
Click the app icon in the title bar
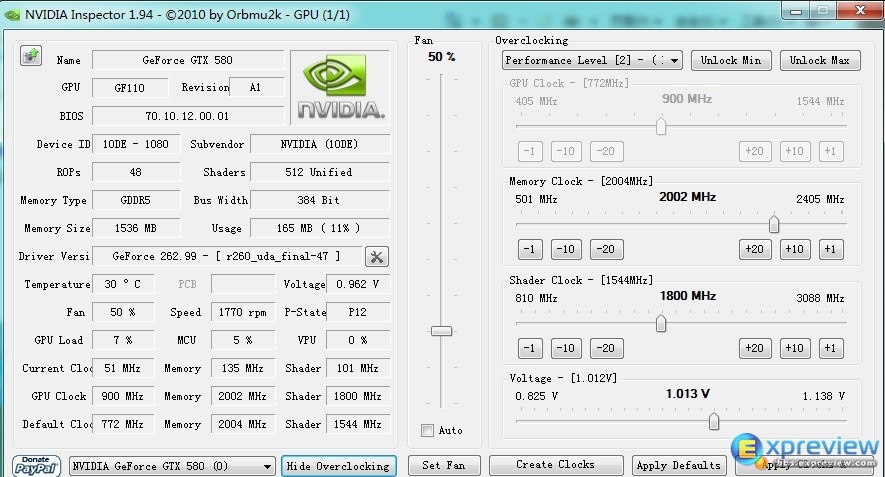point(12,15)
